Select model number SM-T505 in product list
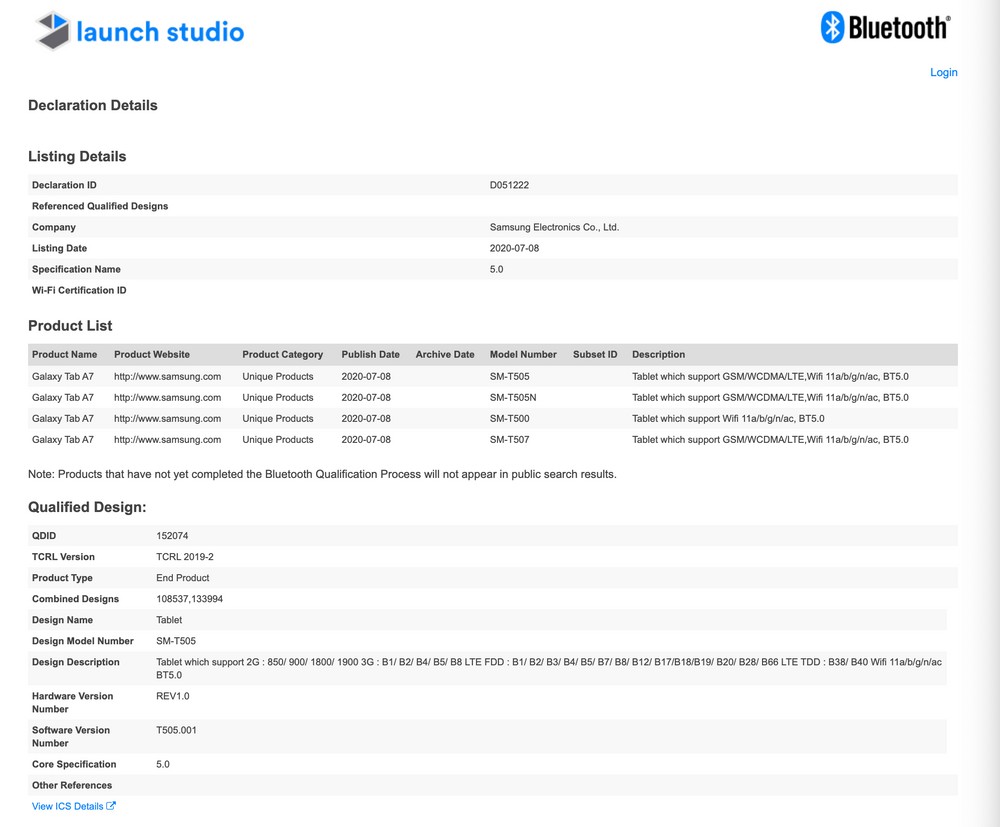 click(510, 376)
